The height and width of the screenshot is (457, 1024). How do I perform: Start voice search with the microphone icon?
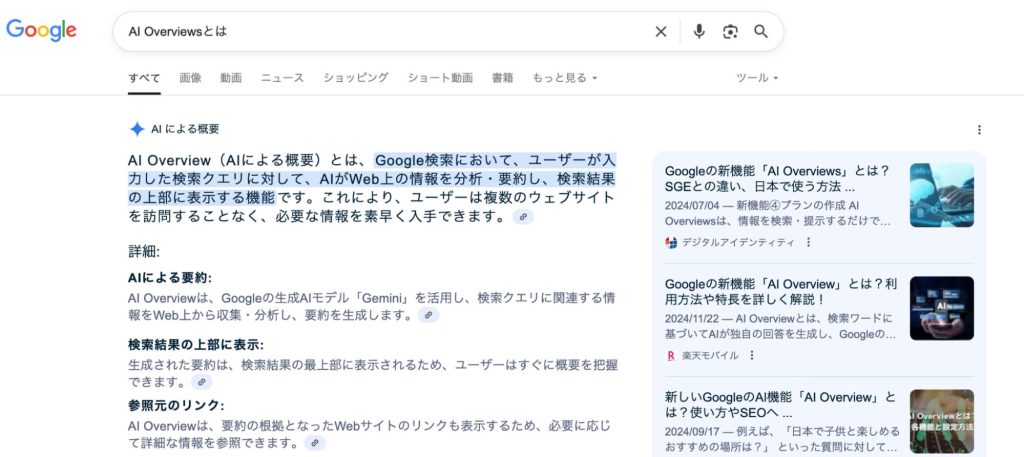click(x=699, y=31)
